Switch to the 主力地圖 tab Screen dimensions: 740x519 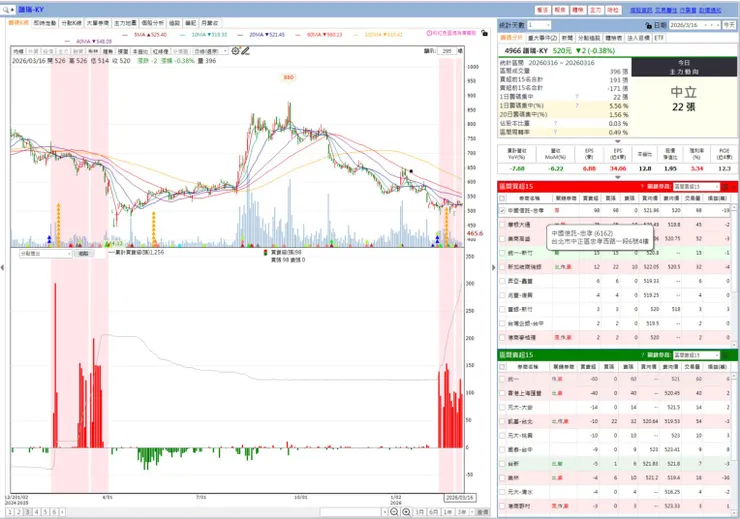coord(125,23)
